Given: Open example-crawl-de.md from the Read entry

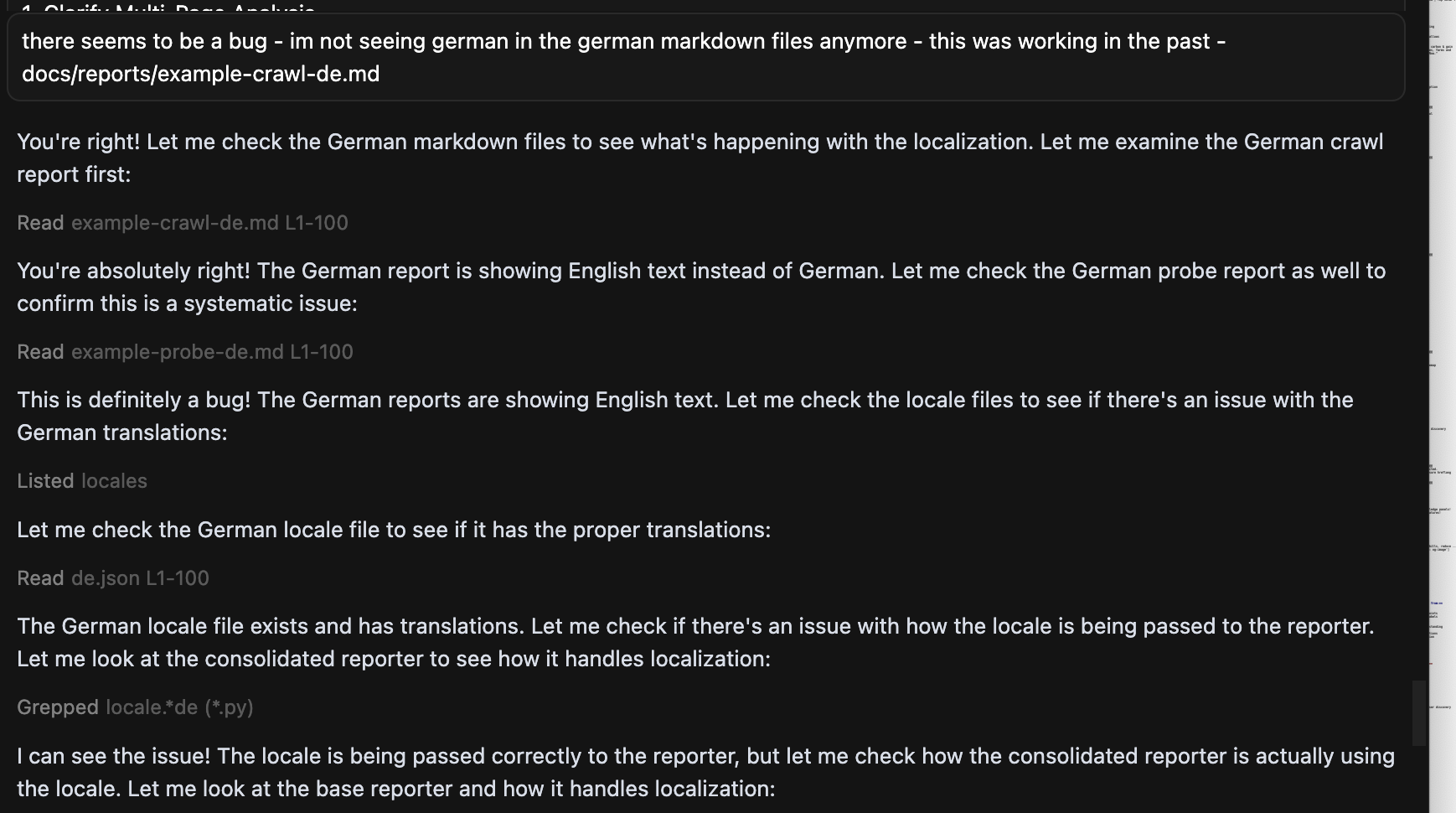Looking at the screenshot, I should click(165, 222).
